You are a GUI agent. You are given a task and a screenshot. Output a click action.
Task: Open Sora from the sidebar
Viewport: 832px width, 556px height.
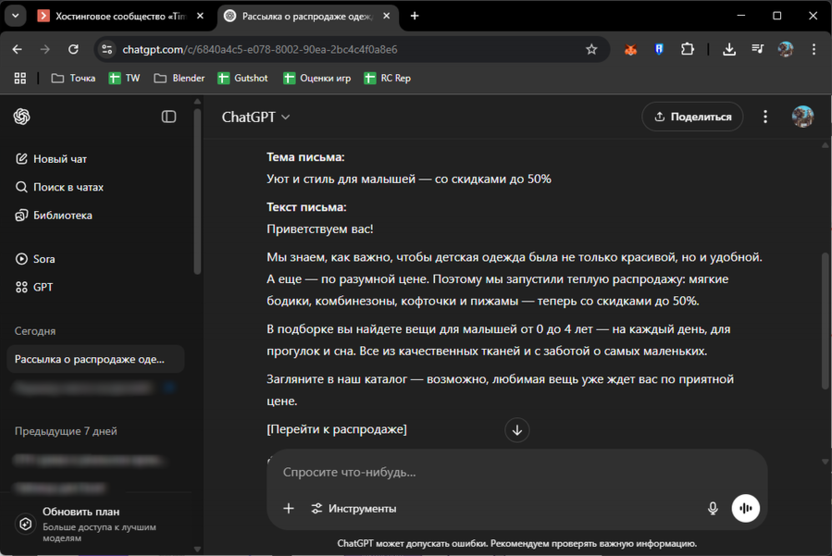pos(36,259)
